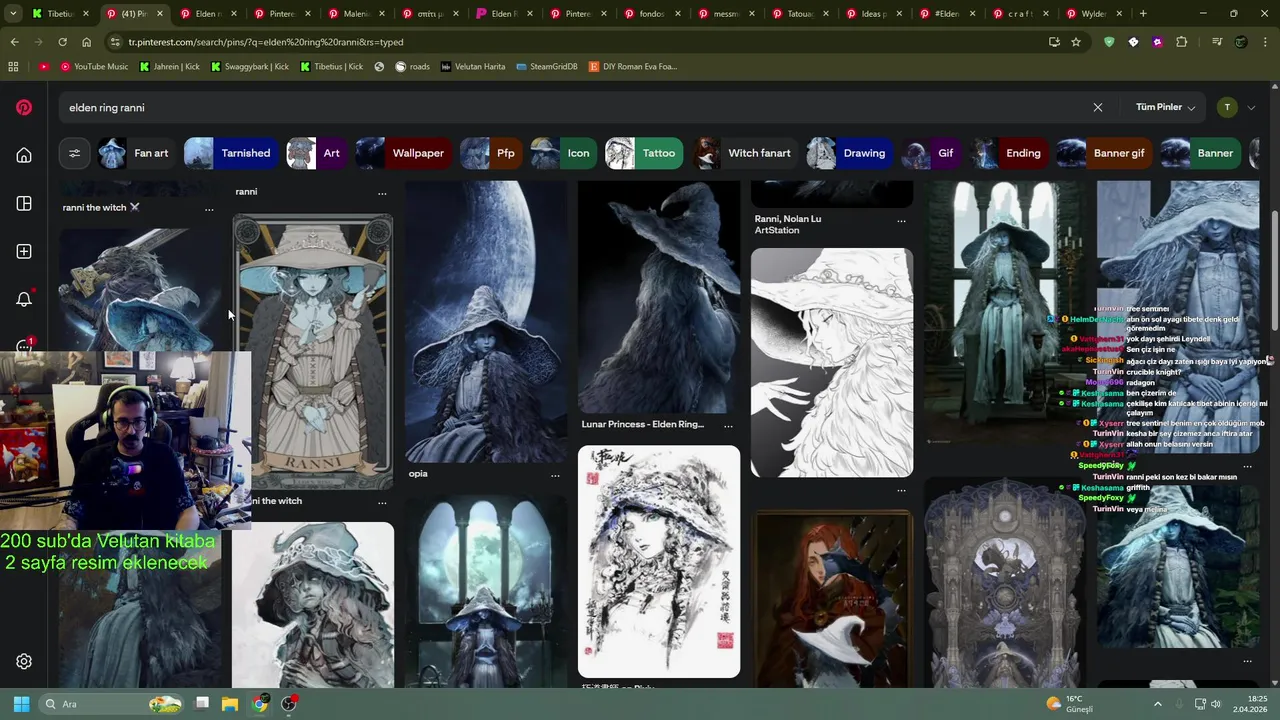
Task: Open more options for 'Lunar Princess' pin
Action: (x=728, y=425)
